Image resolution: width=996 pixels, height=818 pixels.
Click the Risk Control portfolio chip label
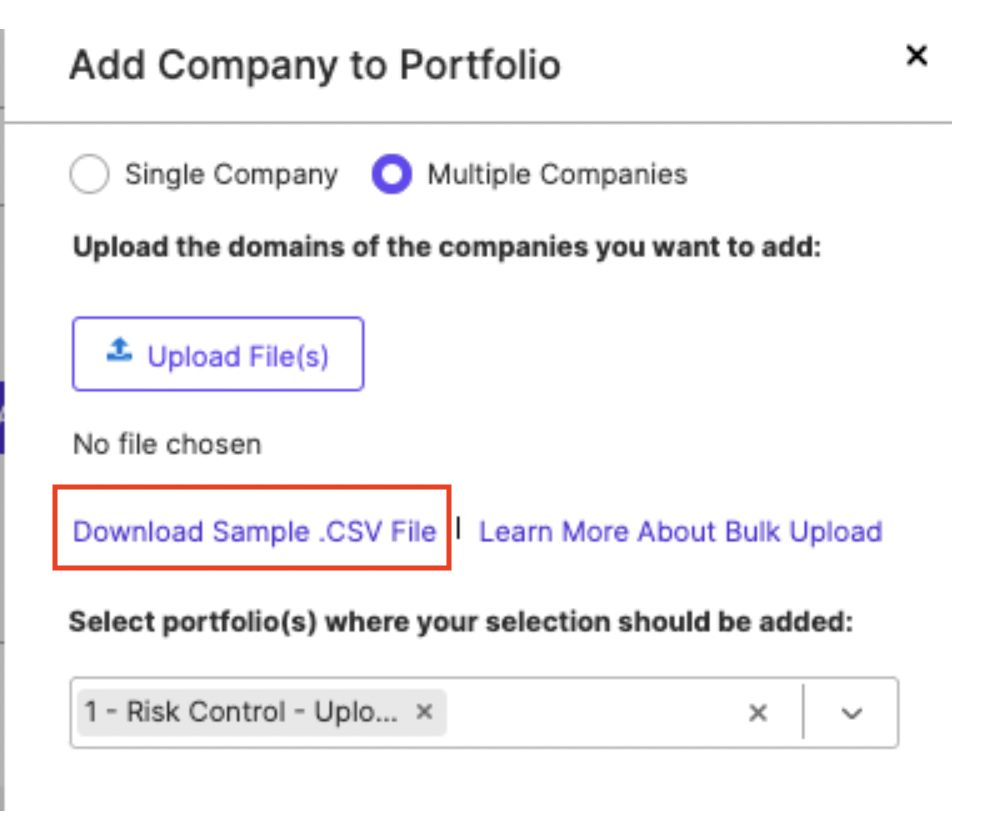pos(240,712)
